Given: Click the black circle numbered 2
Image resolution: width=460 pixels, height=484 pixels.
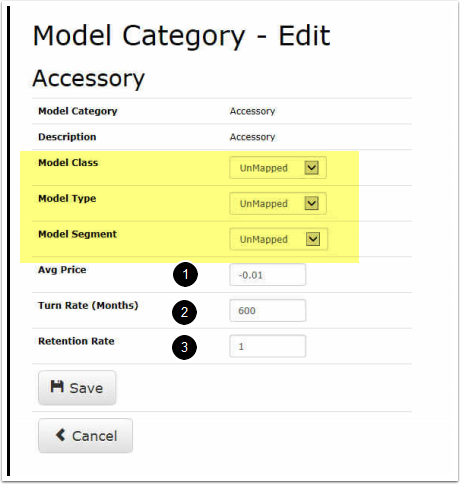Looking at the screenshot, I should pyautogui.click(x=184, y=312).
